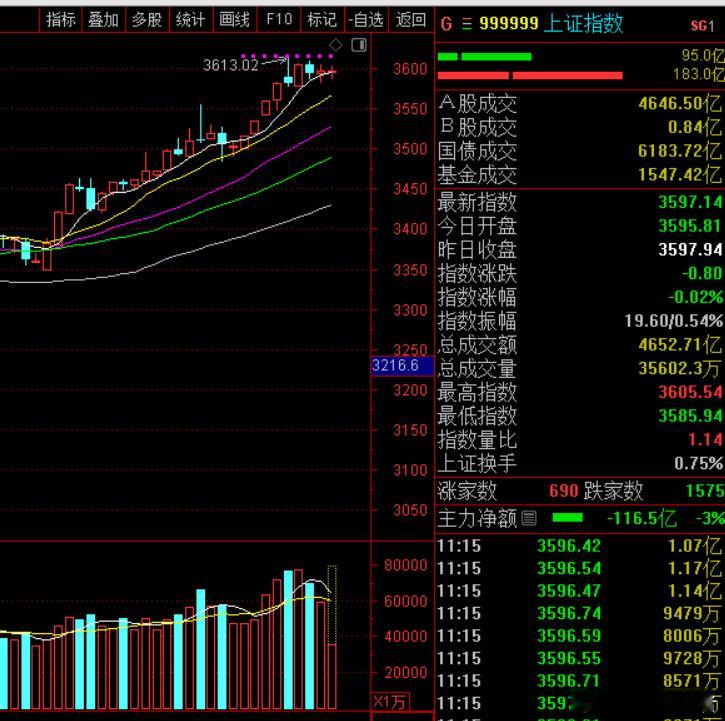The width and height of the screenshot is (725, 721).
Task: Click the green buy-volume bar at top
Action: tap(485, 56)
